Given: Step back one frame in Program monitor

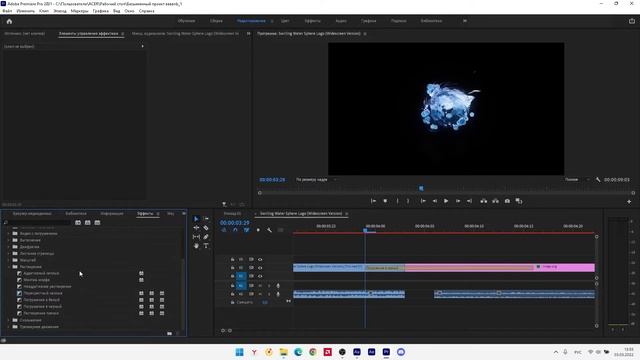Looking at the screenshot, I should click(435, 201).
